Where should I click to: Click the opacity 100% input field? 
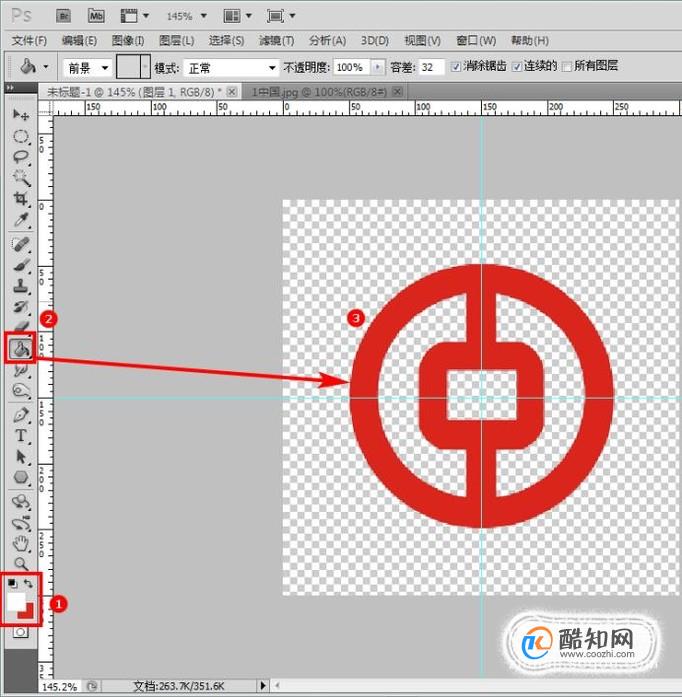coord(353,67)
